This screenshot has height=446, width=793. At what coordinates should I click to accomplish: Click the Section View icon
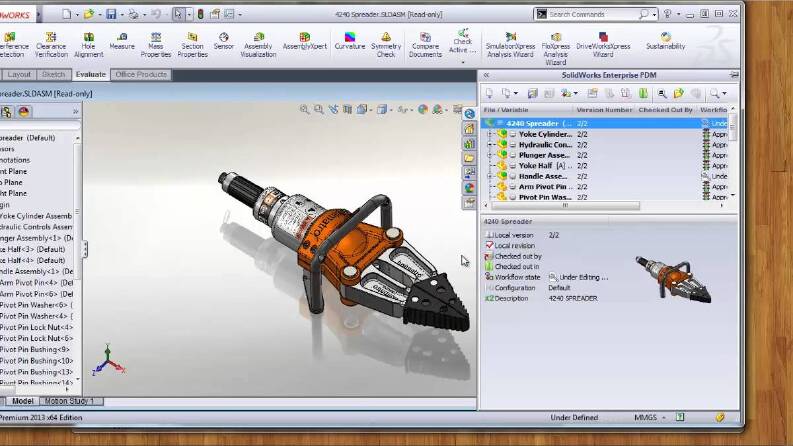347,109
